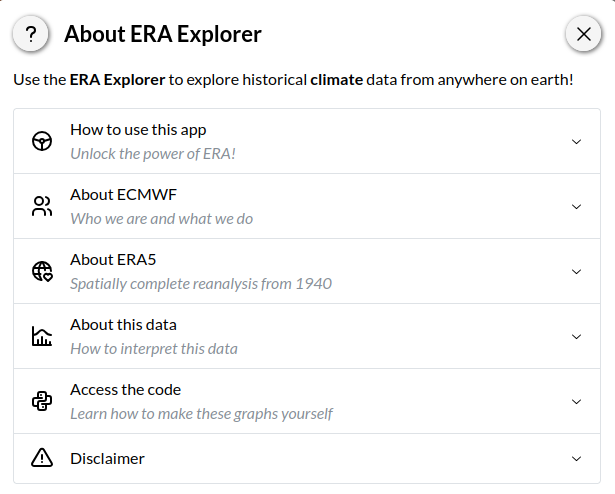
Task: Close the About ERA Explorer dialog
Action: tap(583, 34)
